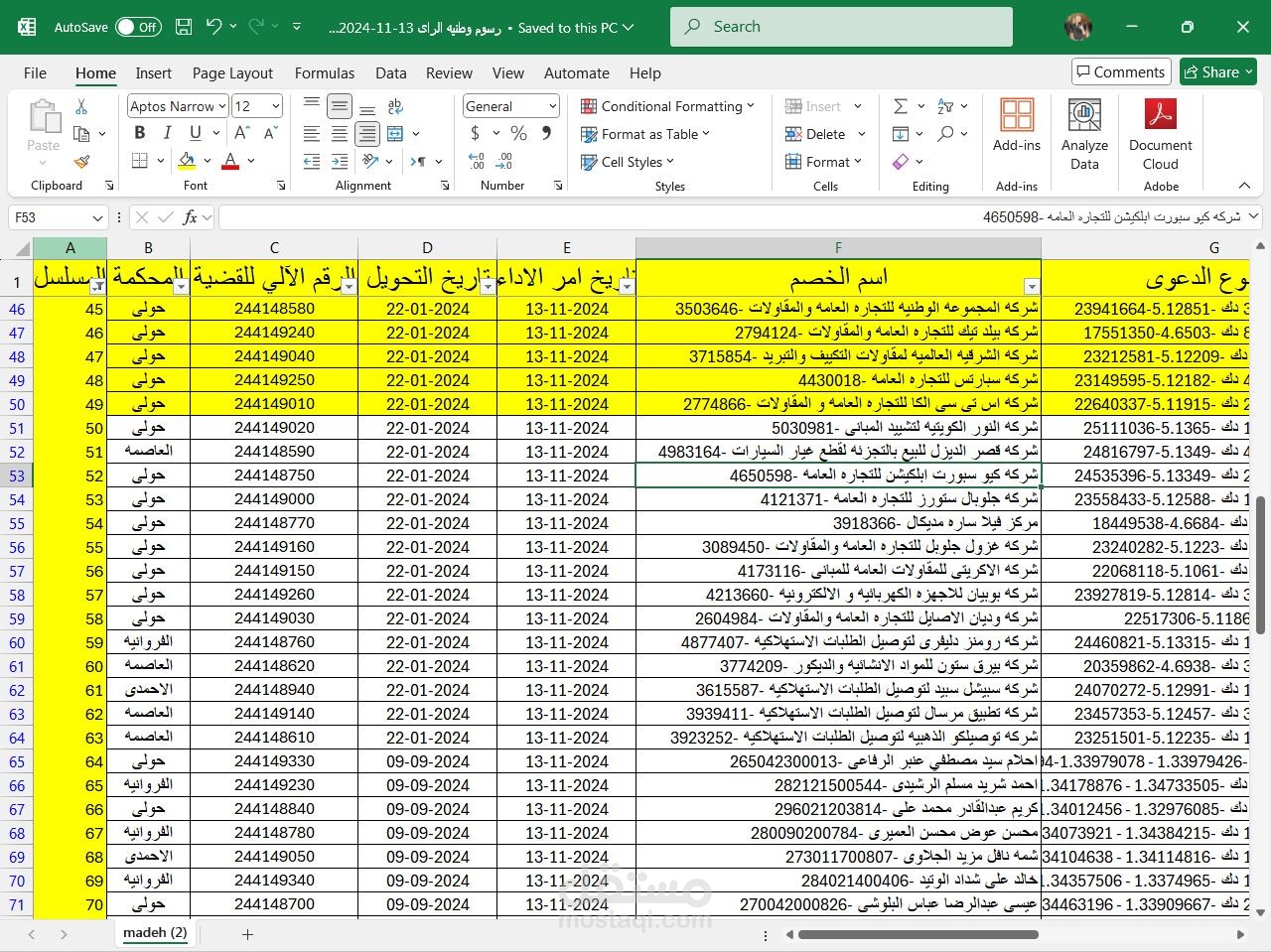Open font color dropdown arrow
1271x952 pixels.
tap(251, 161)
